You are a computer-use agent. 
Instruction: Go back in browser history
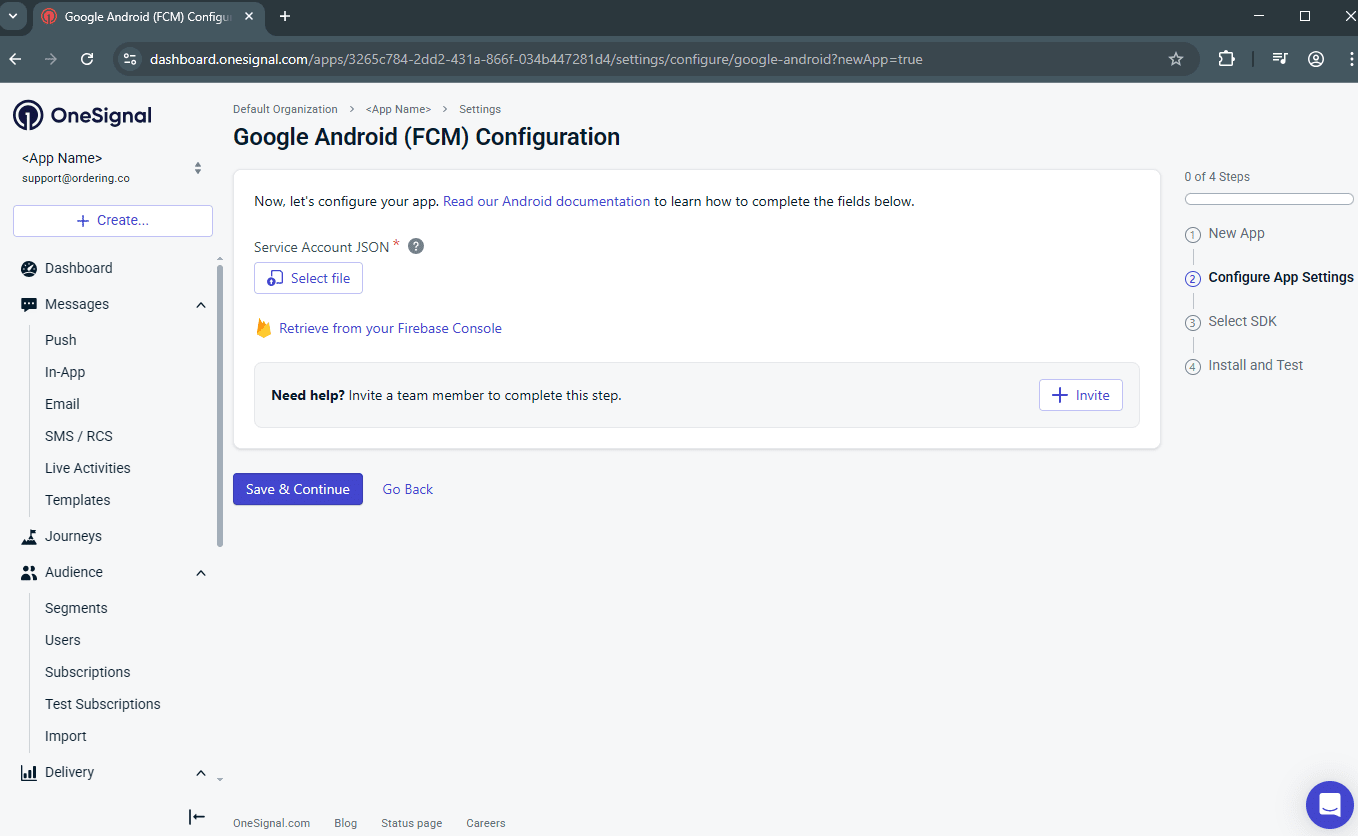(x=15, y=59)
